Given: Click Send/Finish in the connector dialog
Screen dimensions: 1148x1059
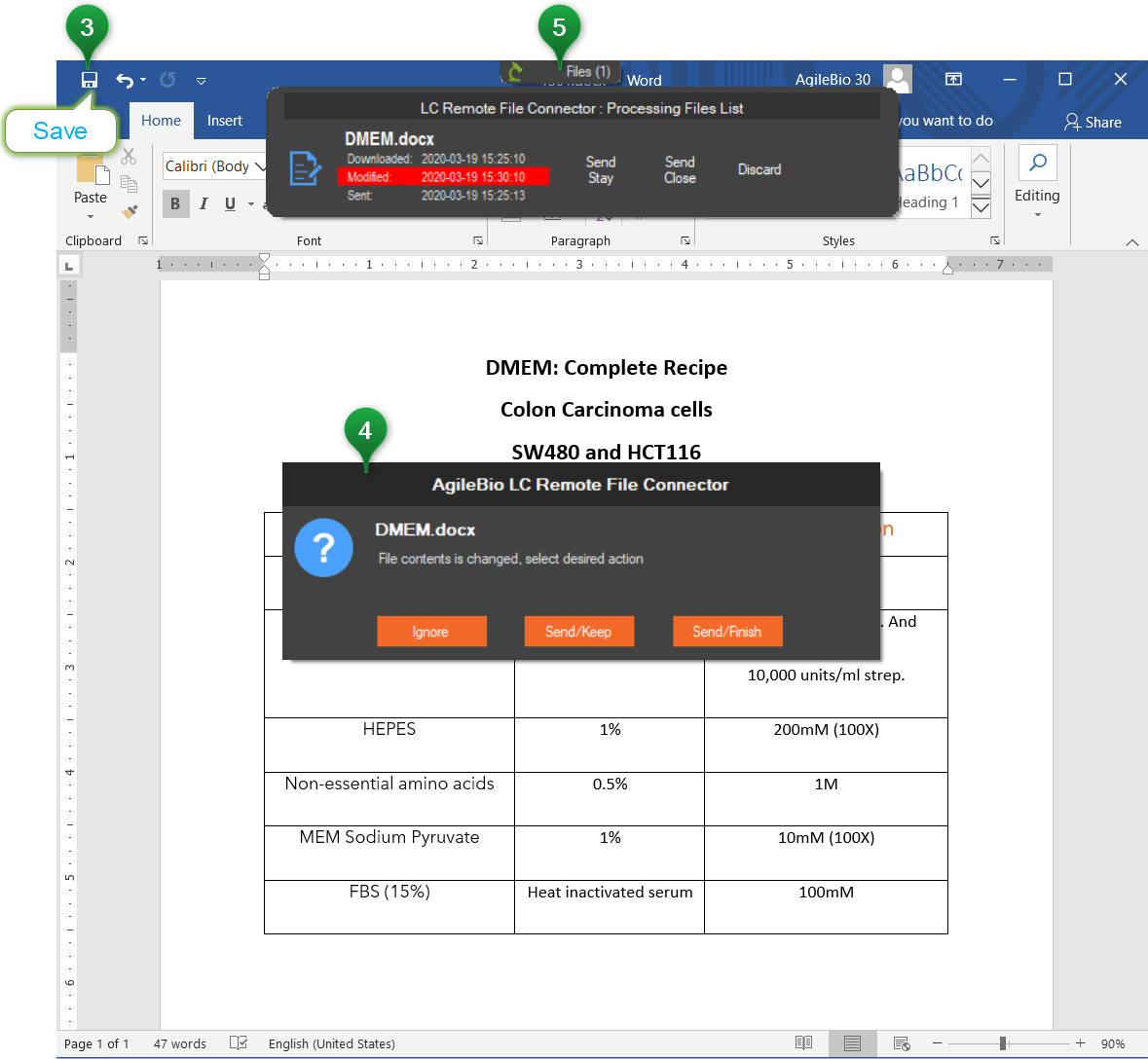Looking at the screenshot, I should pyautogui.click(x=727, y=632).
